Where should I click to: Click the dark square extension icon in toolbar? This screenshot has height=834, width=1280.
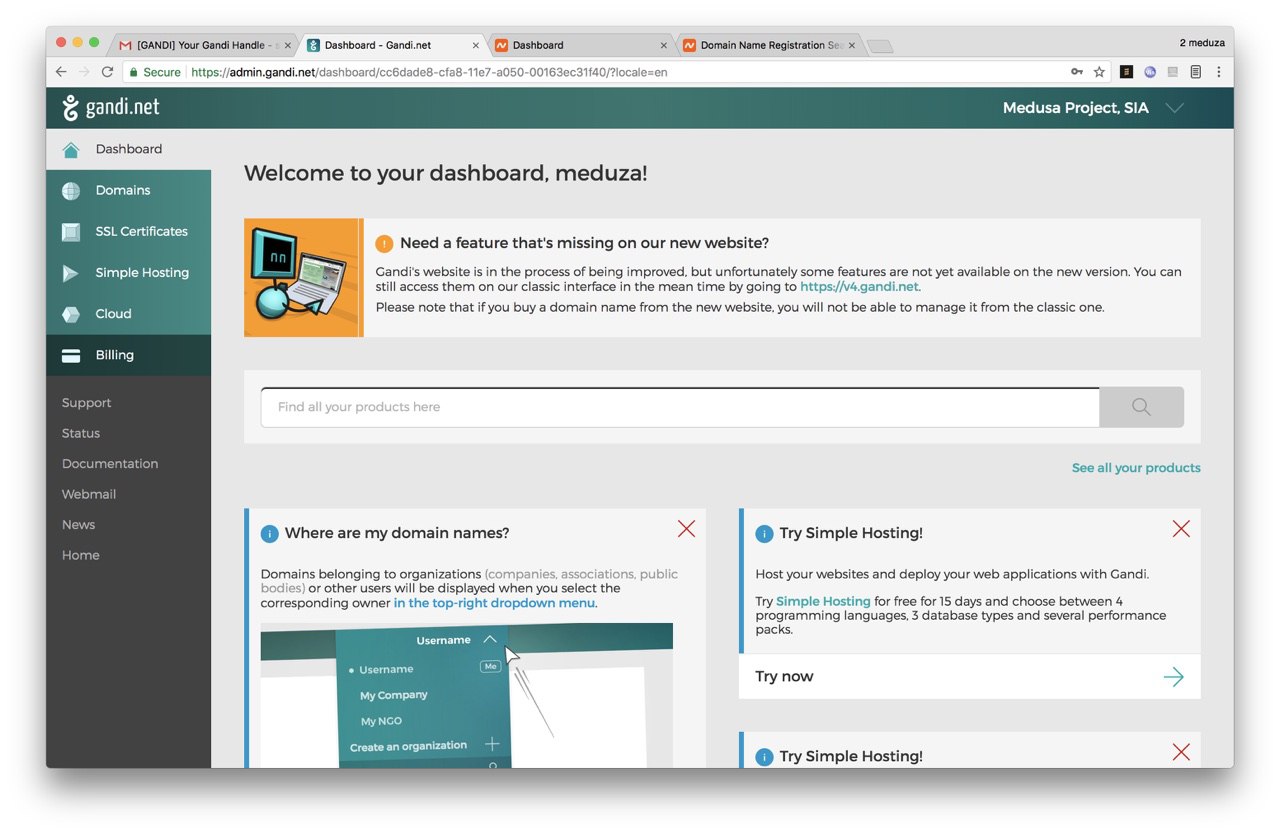pos(1126,72)
